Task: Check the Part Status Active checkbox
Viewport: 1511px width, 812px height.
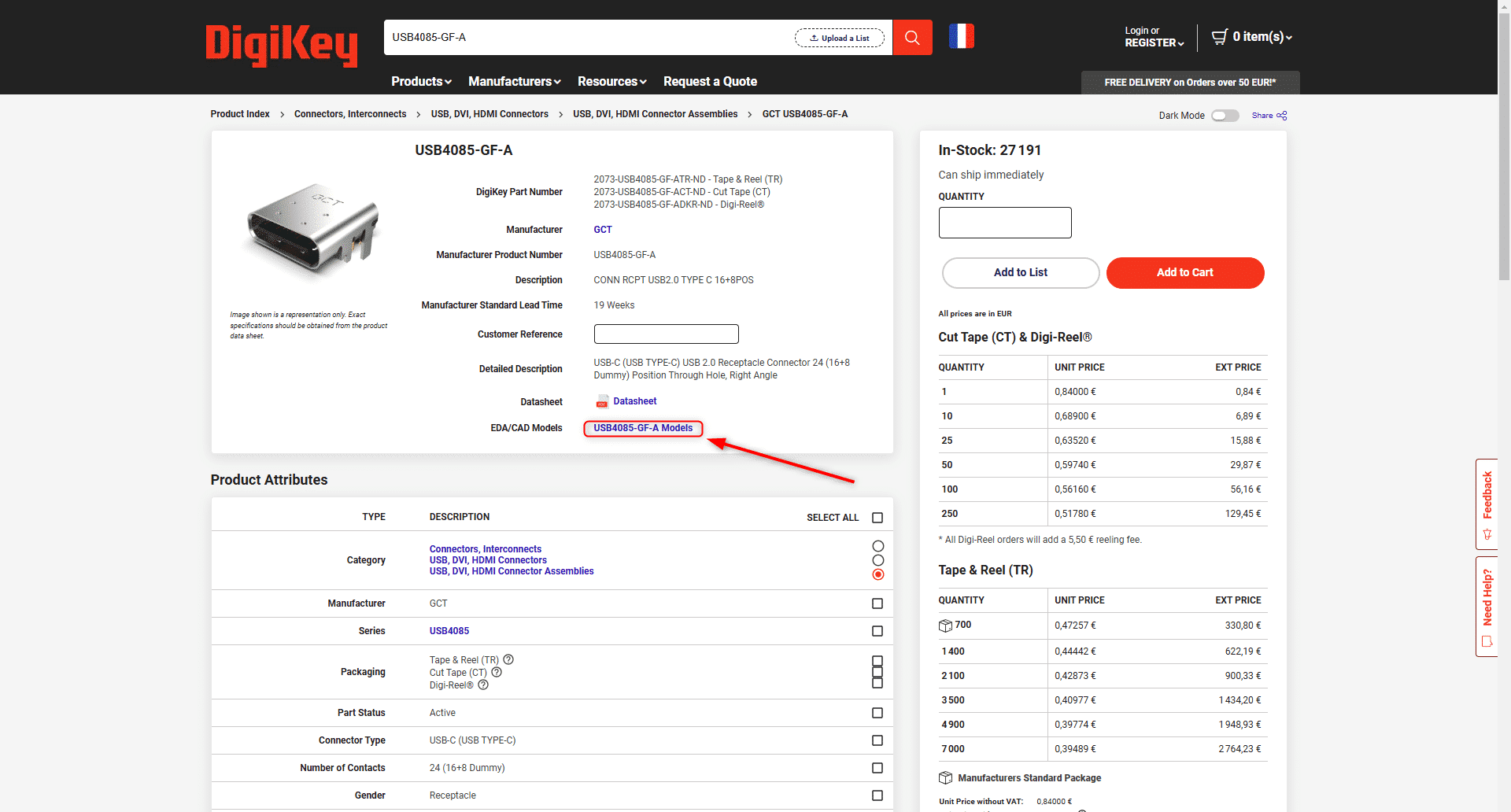Action: click(877, 713)
